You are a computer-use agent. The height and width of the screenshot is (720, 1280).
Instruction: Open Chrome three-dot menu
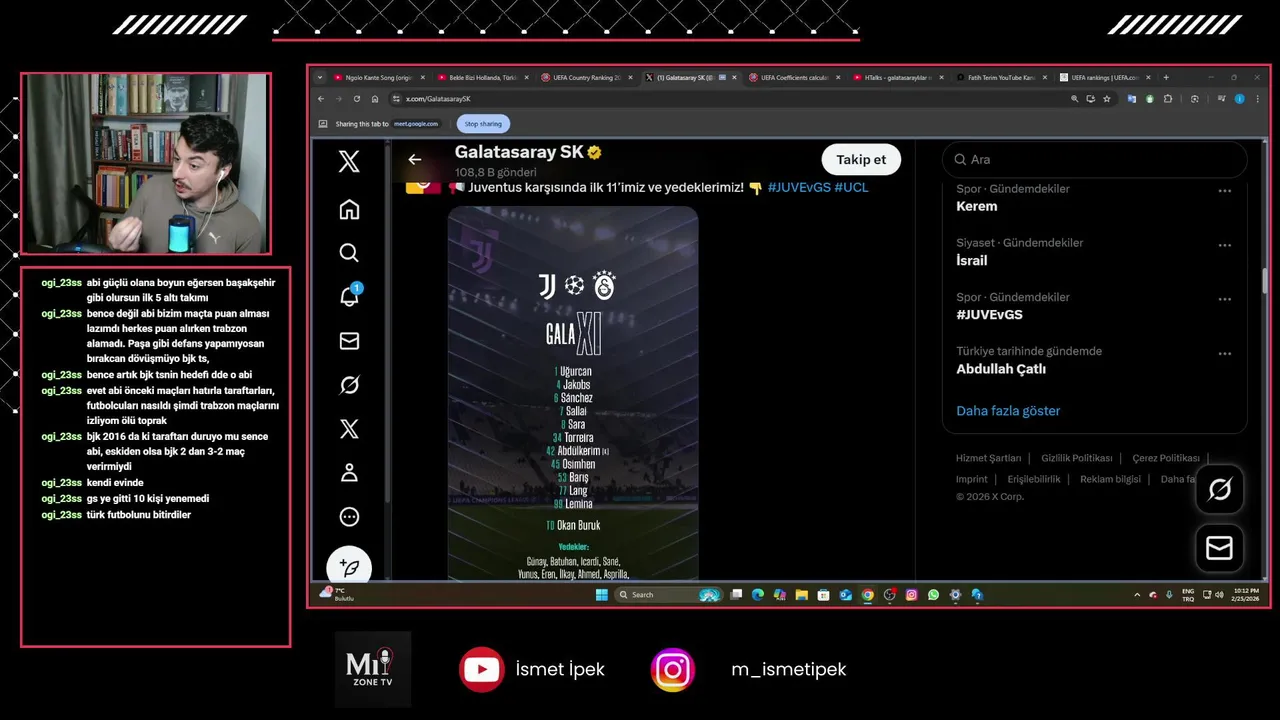pos(1257,99)
